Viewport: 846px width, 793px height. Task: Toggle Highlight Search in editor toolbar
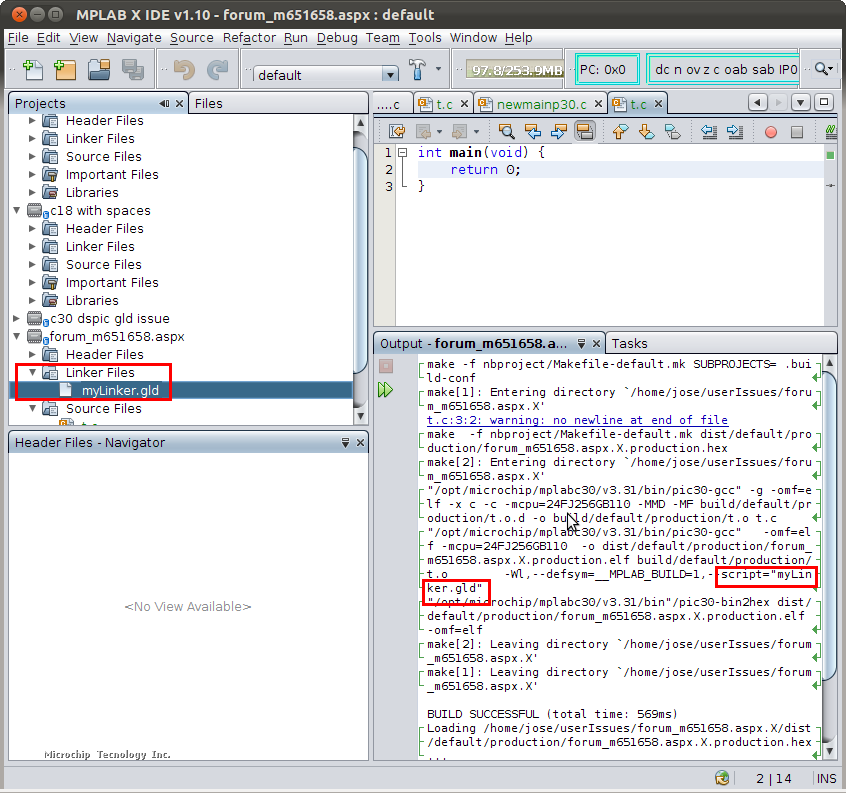(x=585, y=132)
